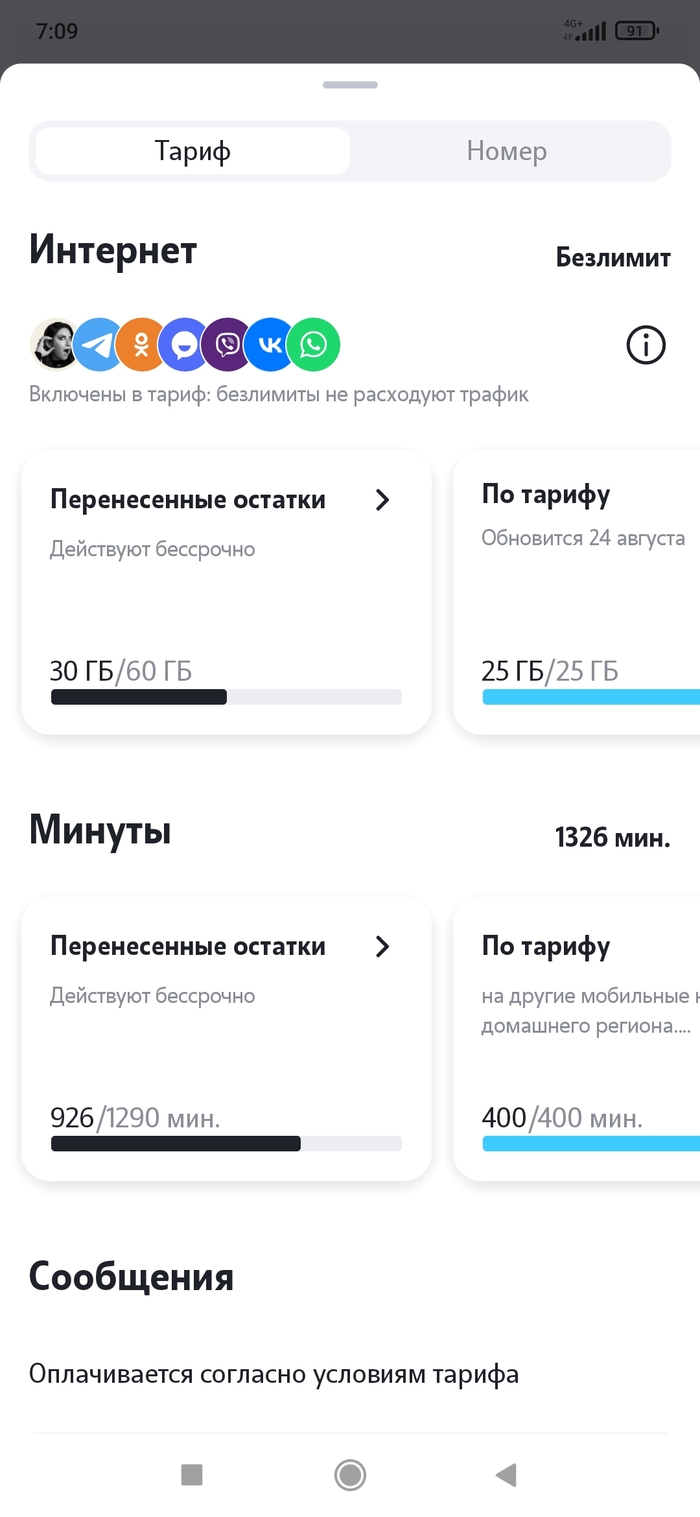
Task: Tap the Viber purple icon
Action: pyautogui.click(x=227, y=346)
